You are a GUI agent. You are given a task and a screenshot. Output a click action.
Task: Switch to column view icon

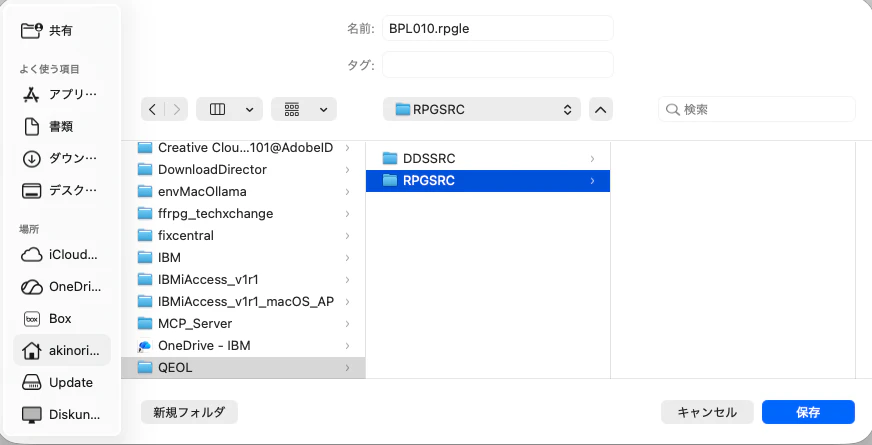[x=217, y=109]
